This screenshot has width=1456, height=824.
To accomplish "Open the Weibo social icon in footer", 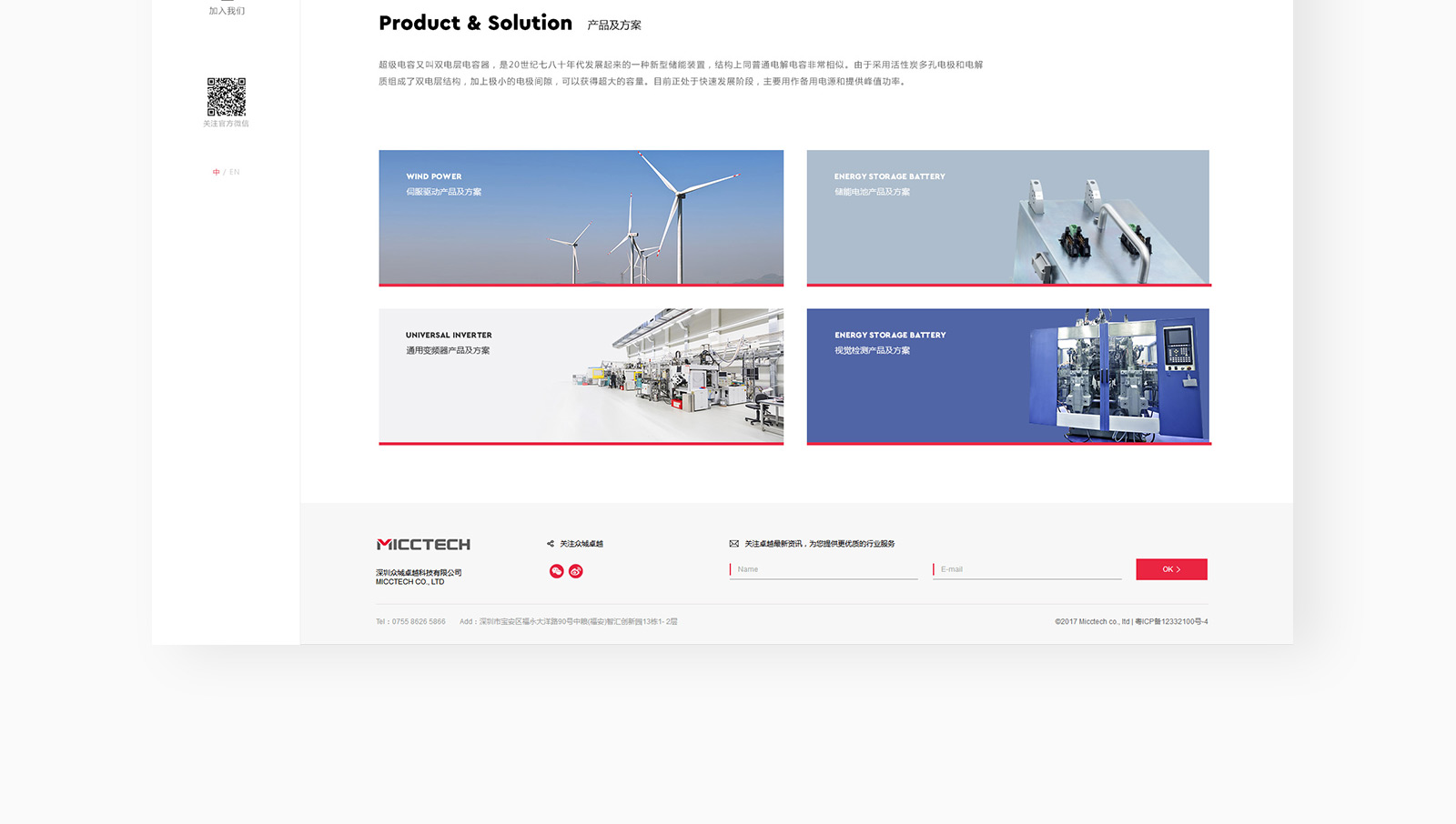I will coord(576,571).
